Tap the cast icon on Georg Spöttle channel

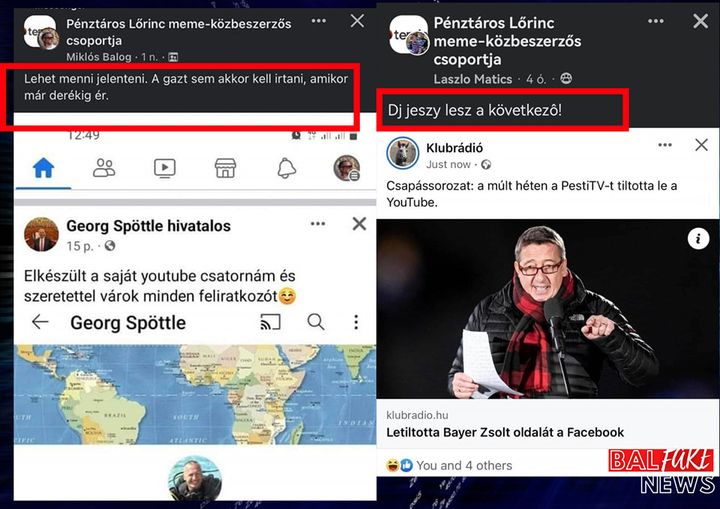(270, 322)
